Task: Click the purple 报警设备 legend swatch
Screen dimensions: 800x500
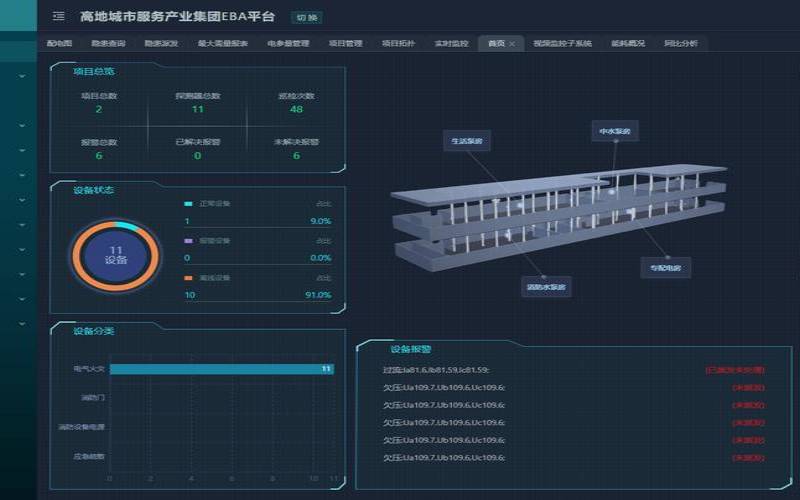Action: pyautogui.click(x=188, y=241)
